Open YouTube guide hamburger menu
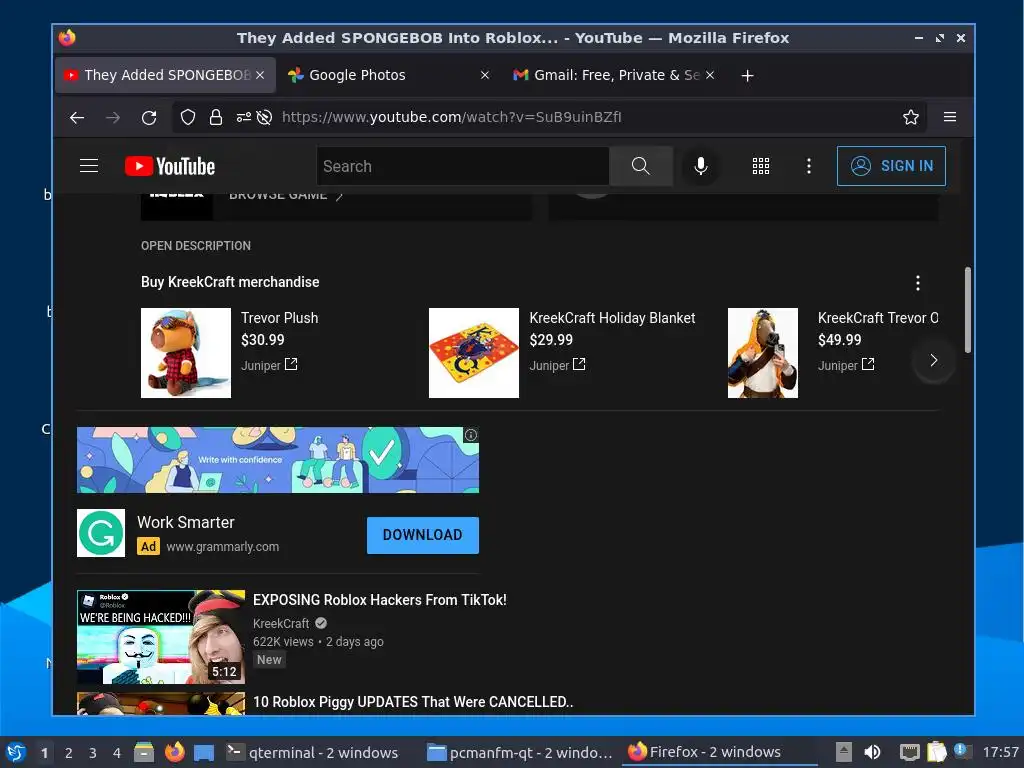Image resolution: width=1024 pixels, height=768 pixels. click(x=89, y=166)
